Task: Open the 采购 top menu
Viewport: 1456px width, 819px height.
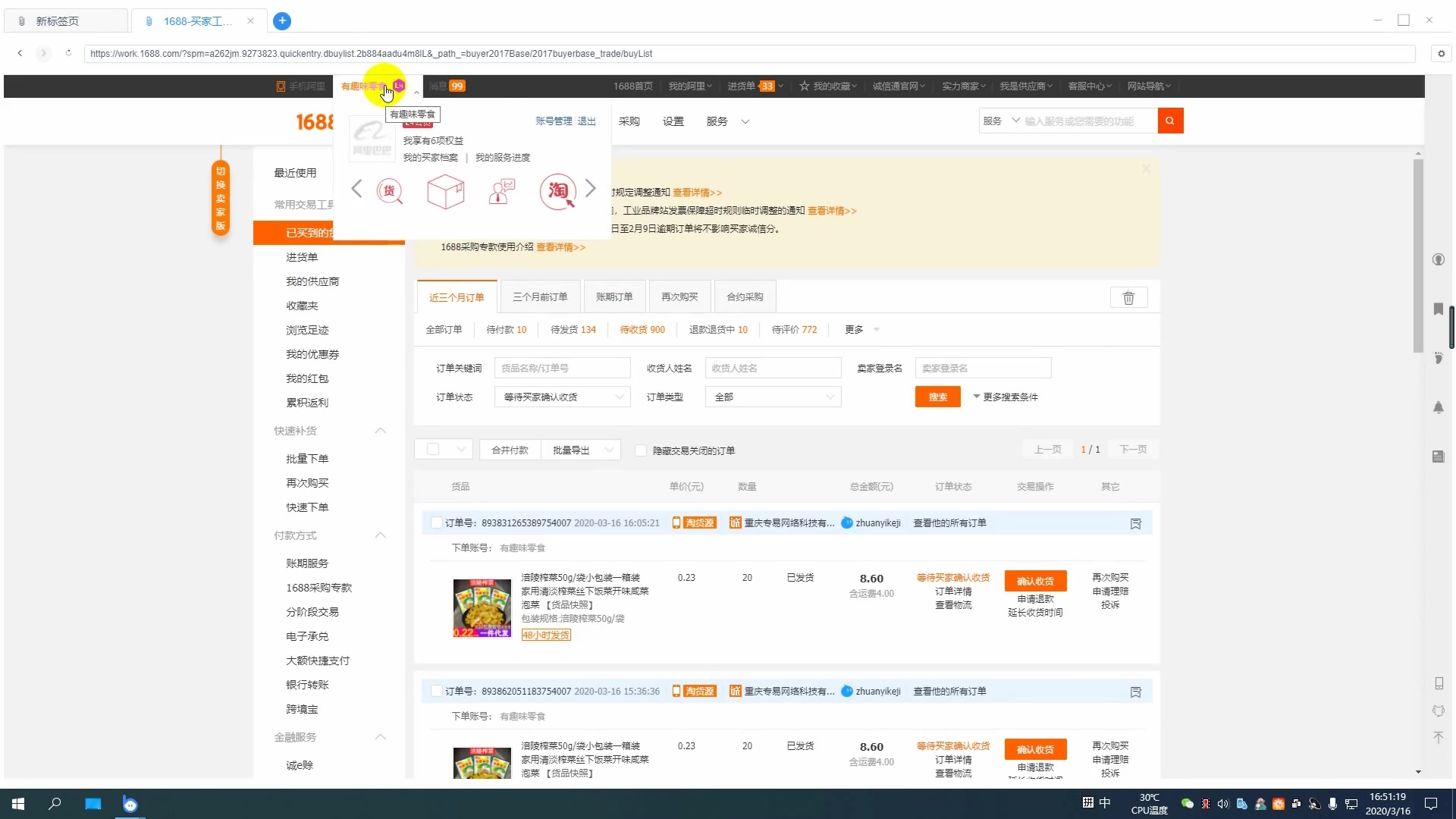Action: tap(629, 121)
